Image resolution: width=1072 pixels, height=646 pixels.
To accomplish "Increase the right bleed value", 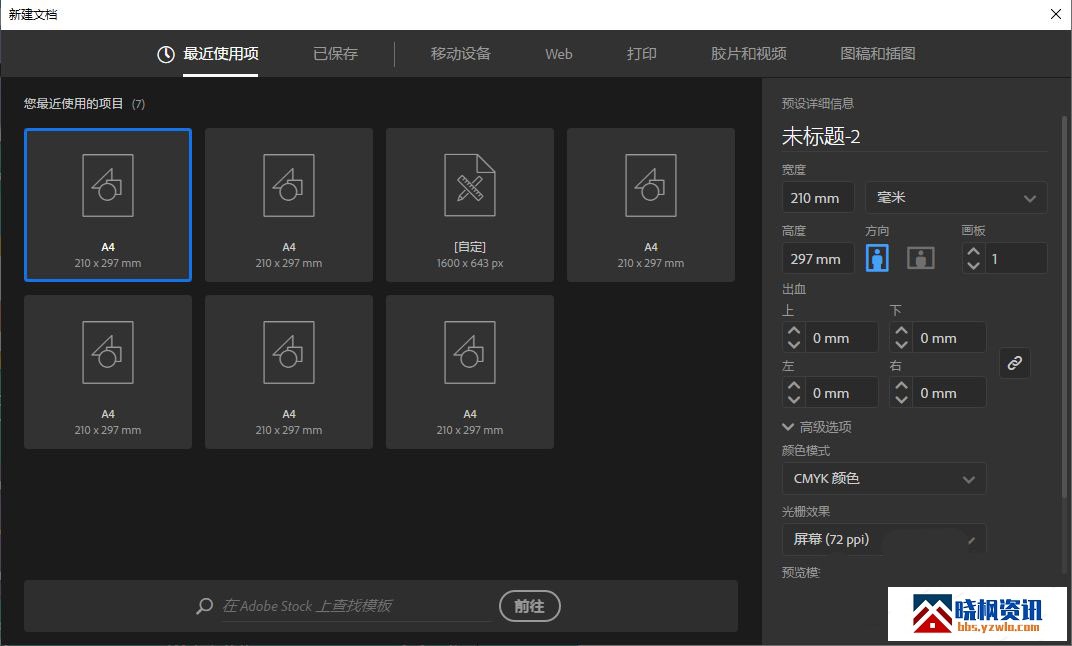I will tap(902, 386).
